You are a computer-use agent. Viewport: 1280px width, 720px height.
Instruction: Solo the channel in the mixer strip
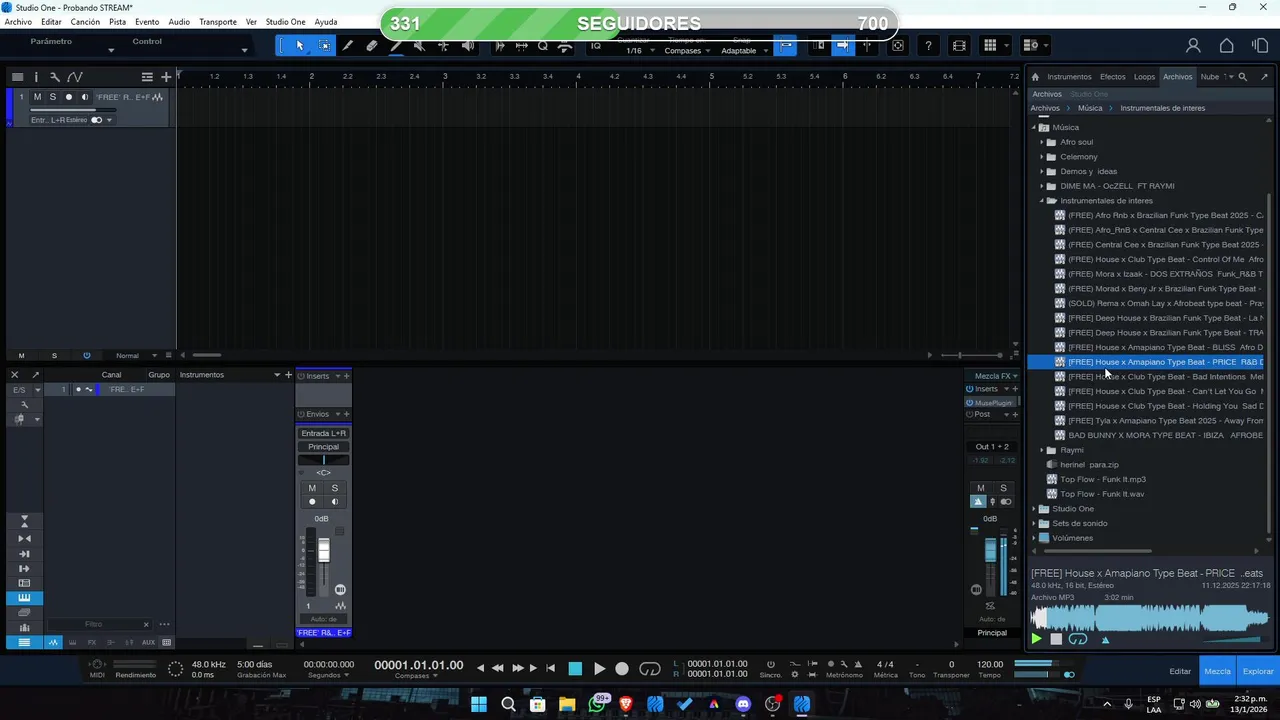coord(335,488)
